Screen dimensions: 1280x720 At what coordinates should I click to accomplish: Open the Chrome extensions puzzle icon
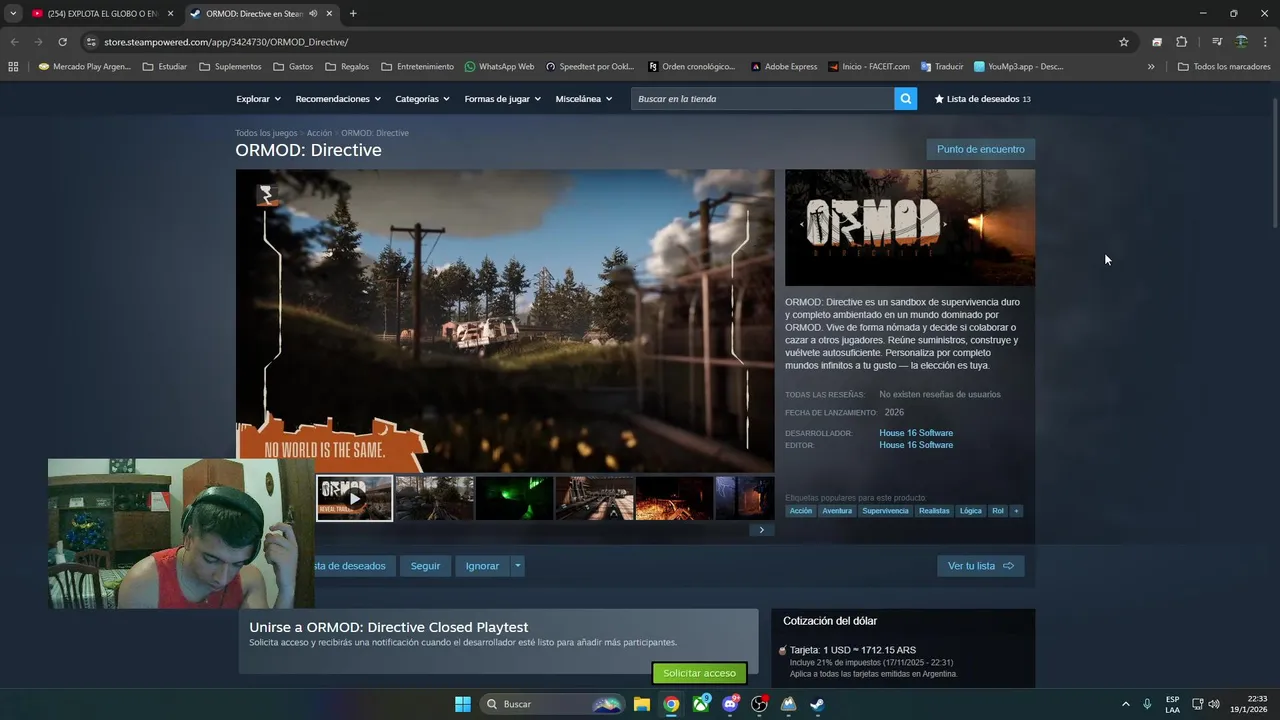click(x=1181, y=42)
